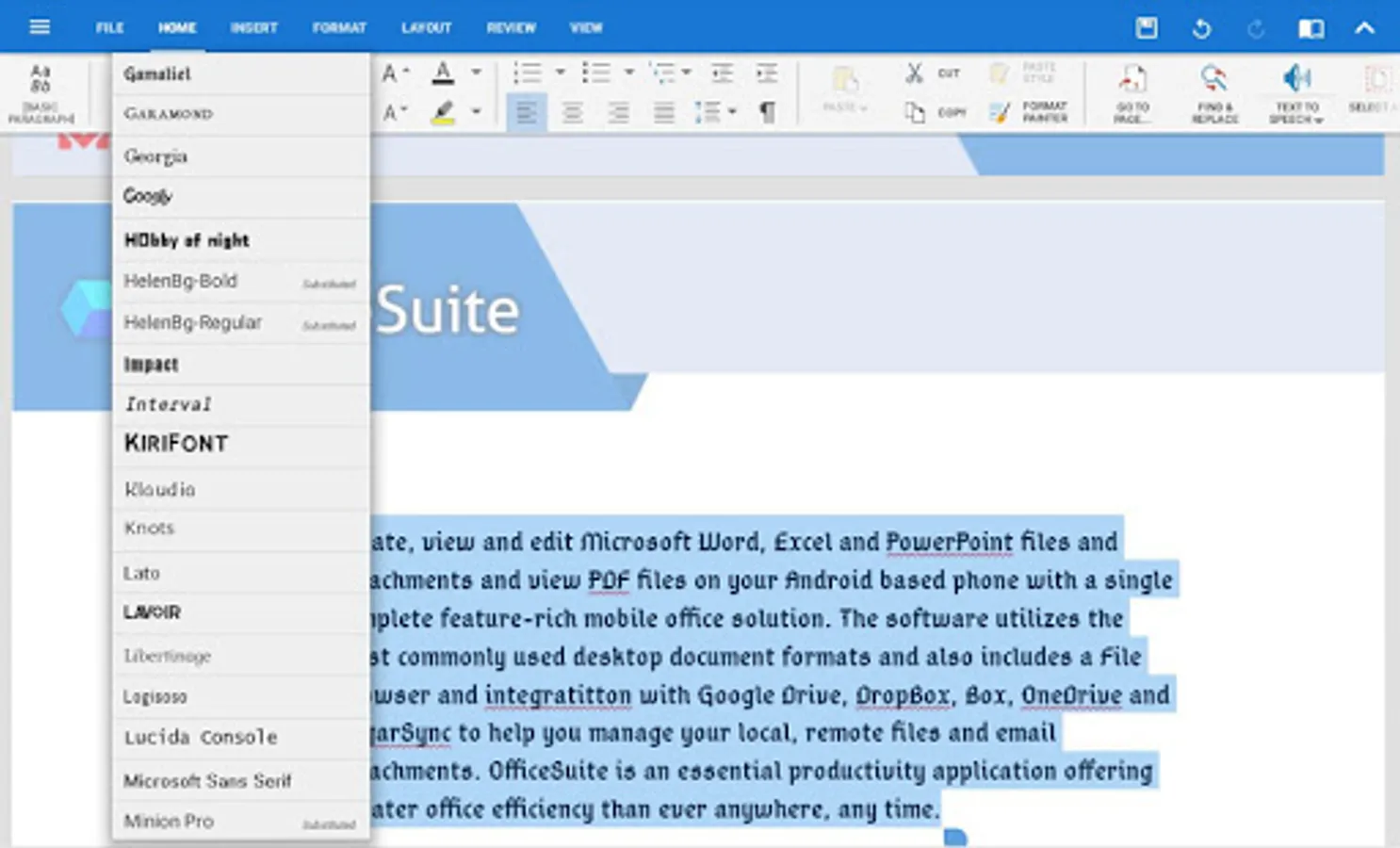Screen dimensions: 1400x848
Task: Switch to the Home tab
Action: (x=177, y=28)
